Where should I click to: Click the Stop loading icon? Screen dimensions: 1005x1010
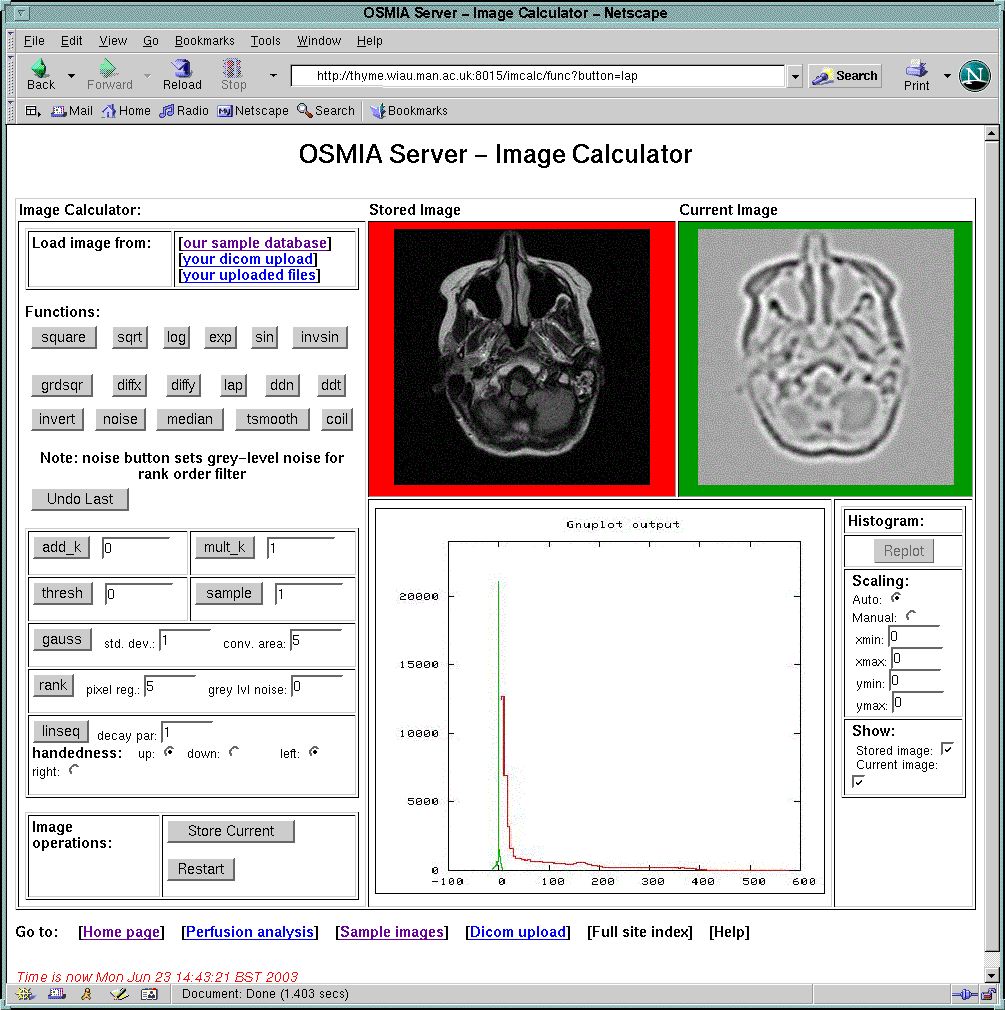(233, 69)
